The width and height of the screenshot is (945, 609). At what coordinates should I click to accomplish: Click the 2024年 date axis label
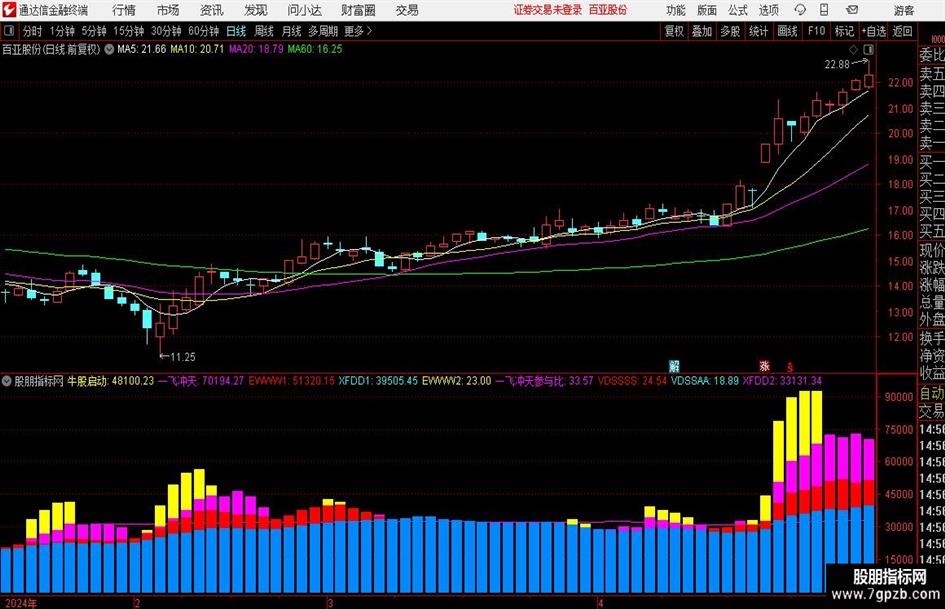coord(20,603)
